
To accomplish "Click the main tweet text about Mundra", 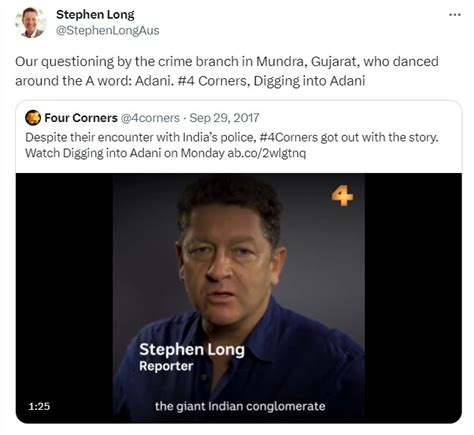I will pos(227,71).
